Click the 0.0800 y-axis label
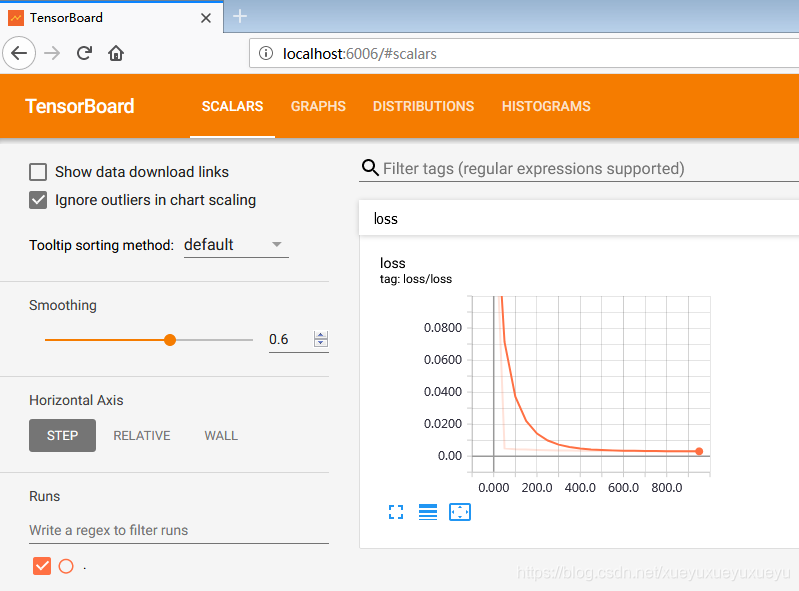This screenshot has height=591, width=799. [x=443, y=328]
